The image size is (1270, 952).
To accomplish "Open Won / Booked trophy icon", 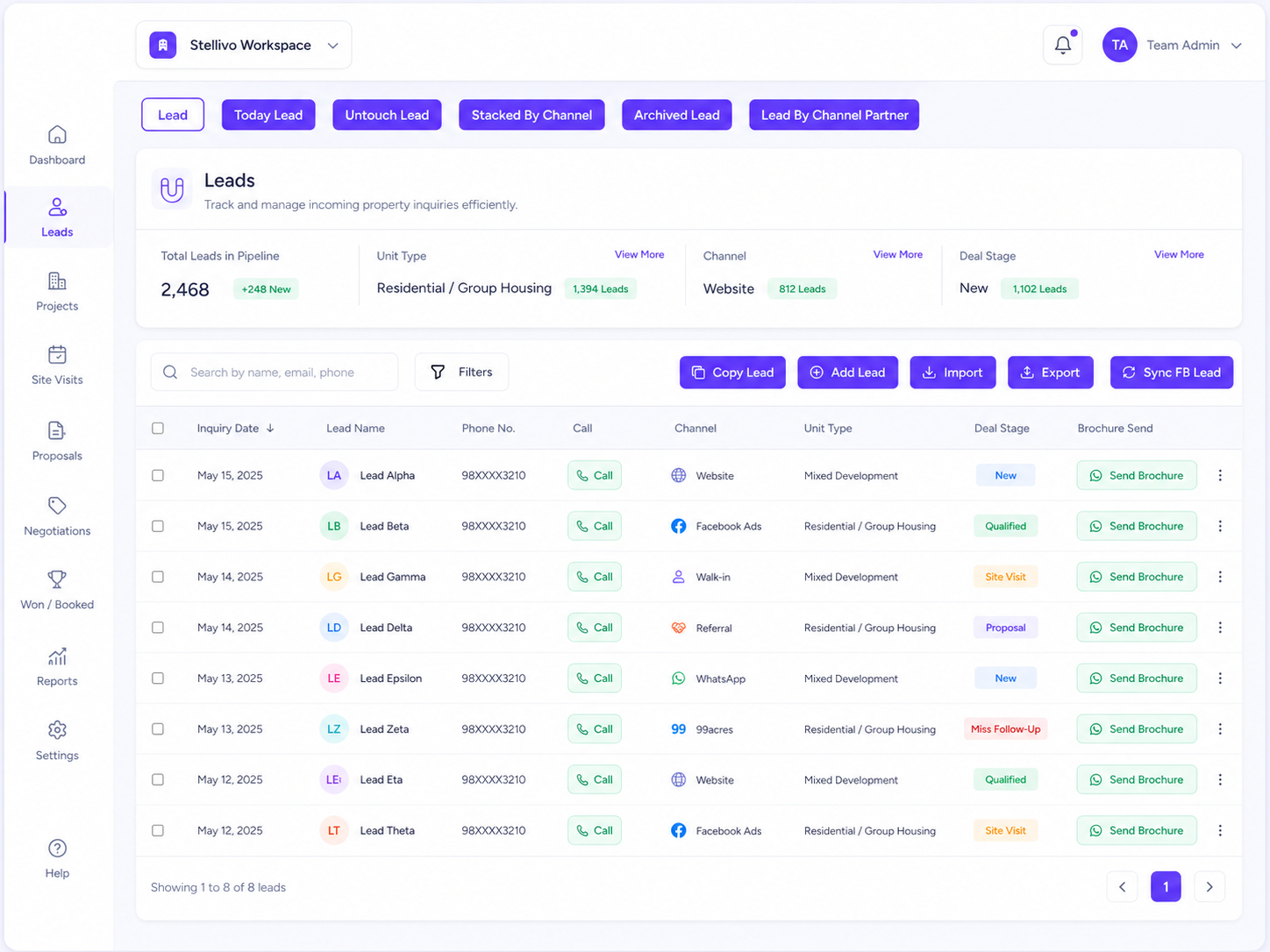I will point(57,579).
